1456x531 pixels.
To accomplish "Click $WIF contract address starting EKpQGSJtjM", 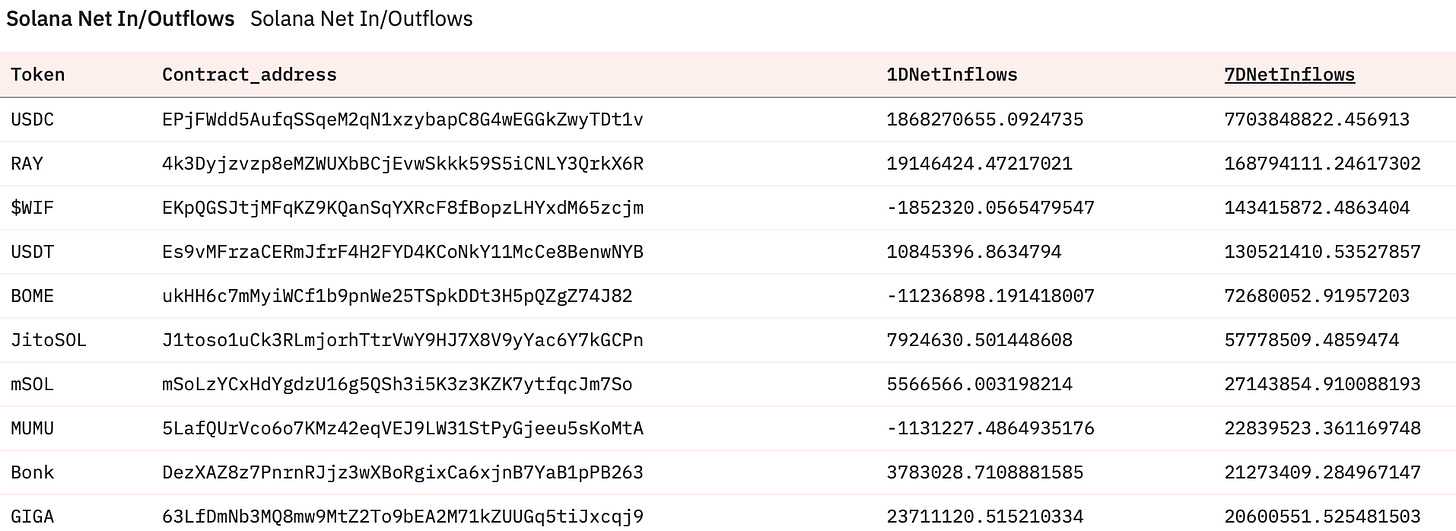I will click(402, 208).
